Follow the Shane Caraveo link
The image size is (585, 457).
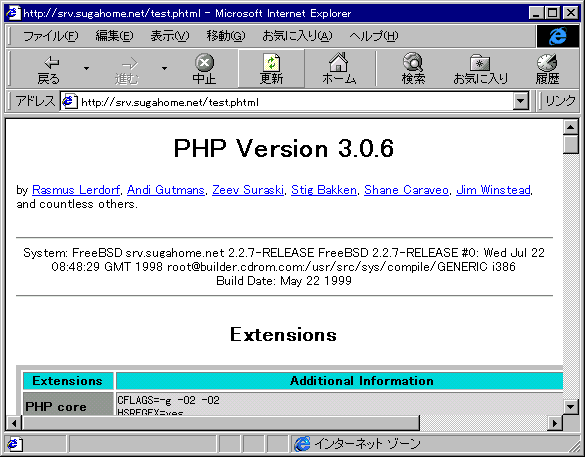click(x=406, y=190)
